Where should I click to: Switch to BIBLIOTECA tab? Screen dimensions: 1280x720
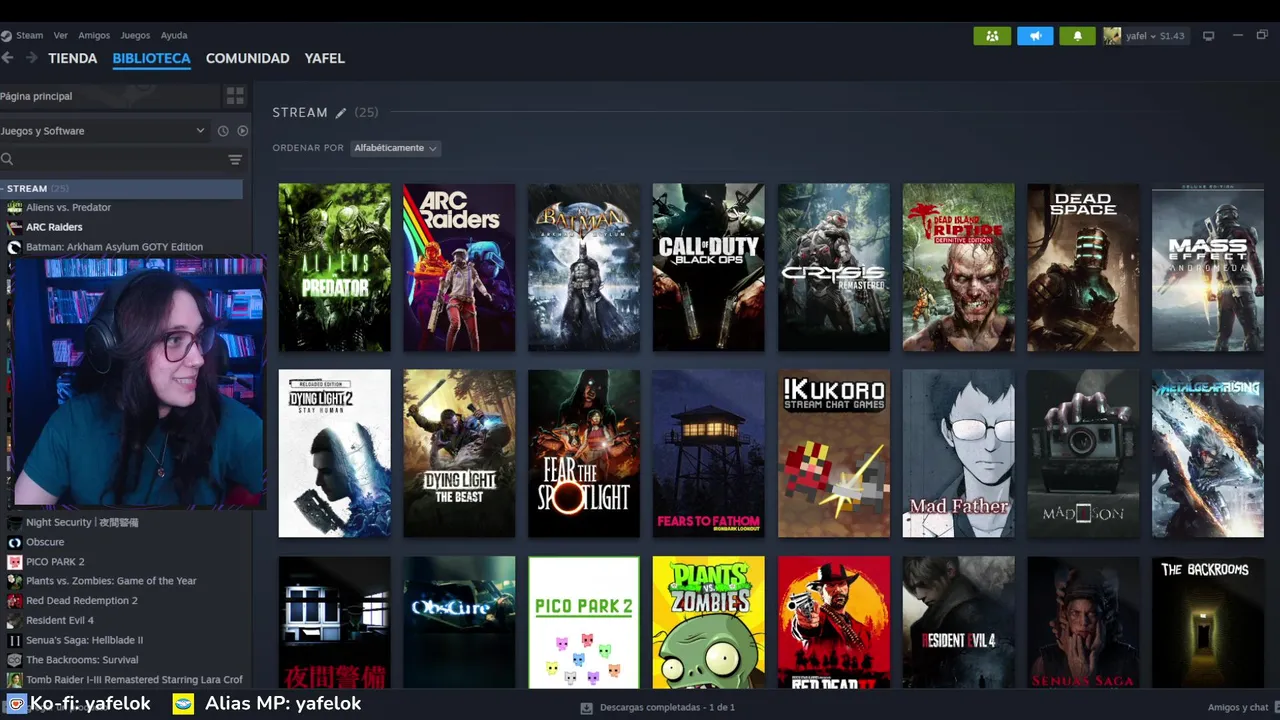coord(151,58)
